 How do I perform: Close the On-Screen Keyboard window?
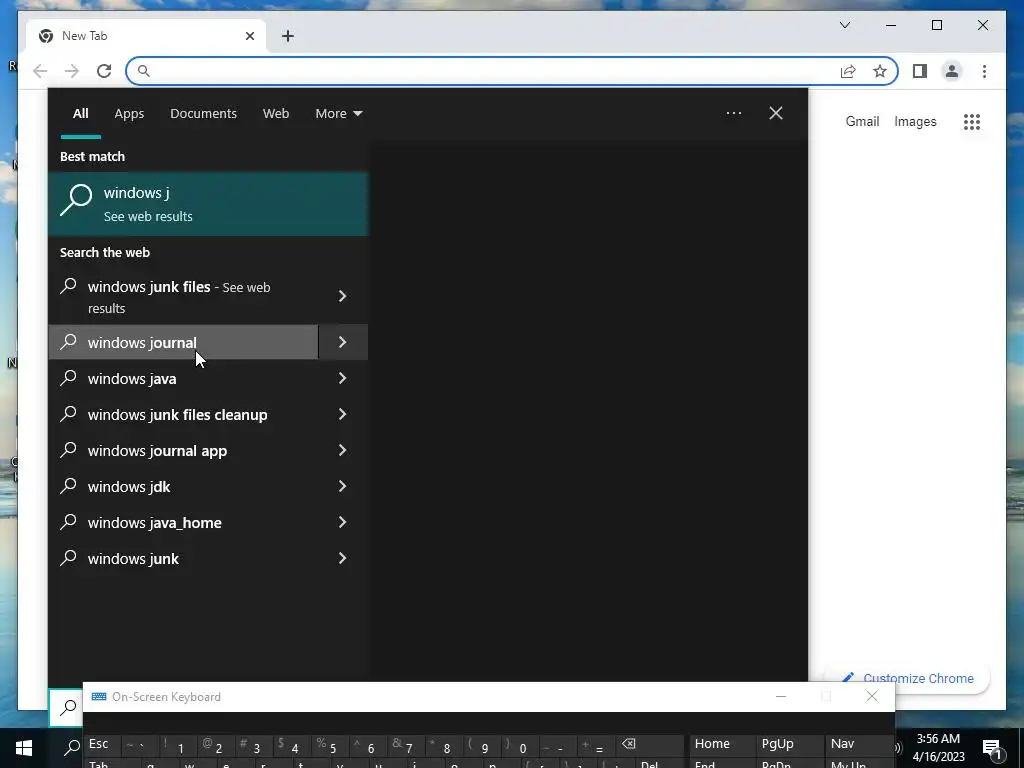tap(872, 697)
